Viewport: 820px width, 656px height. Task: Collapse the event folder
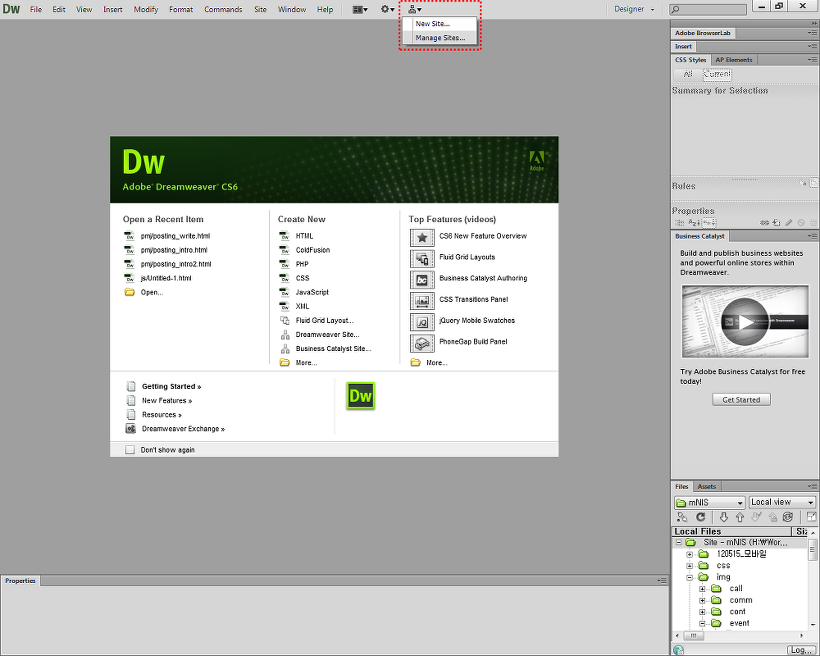[x=702, y=623]
